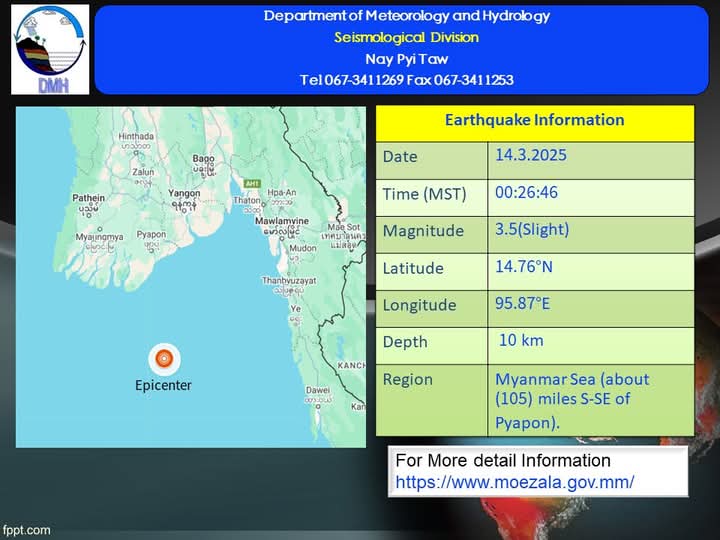Open the moezala.gov.mm website link
Image resolution: width=720 pixels, height=540 pixels.
tap(514, 481)
